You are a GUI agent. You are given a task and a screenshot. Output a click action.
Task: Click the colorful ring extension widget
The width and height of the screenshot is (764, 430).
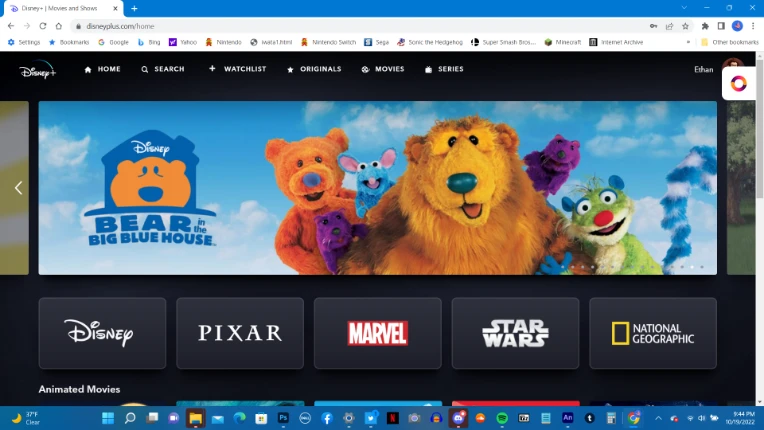coord(738,83)
